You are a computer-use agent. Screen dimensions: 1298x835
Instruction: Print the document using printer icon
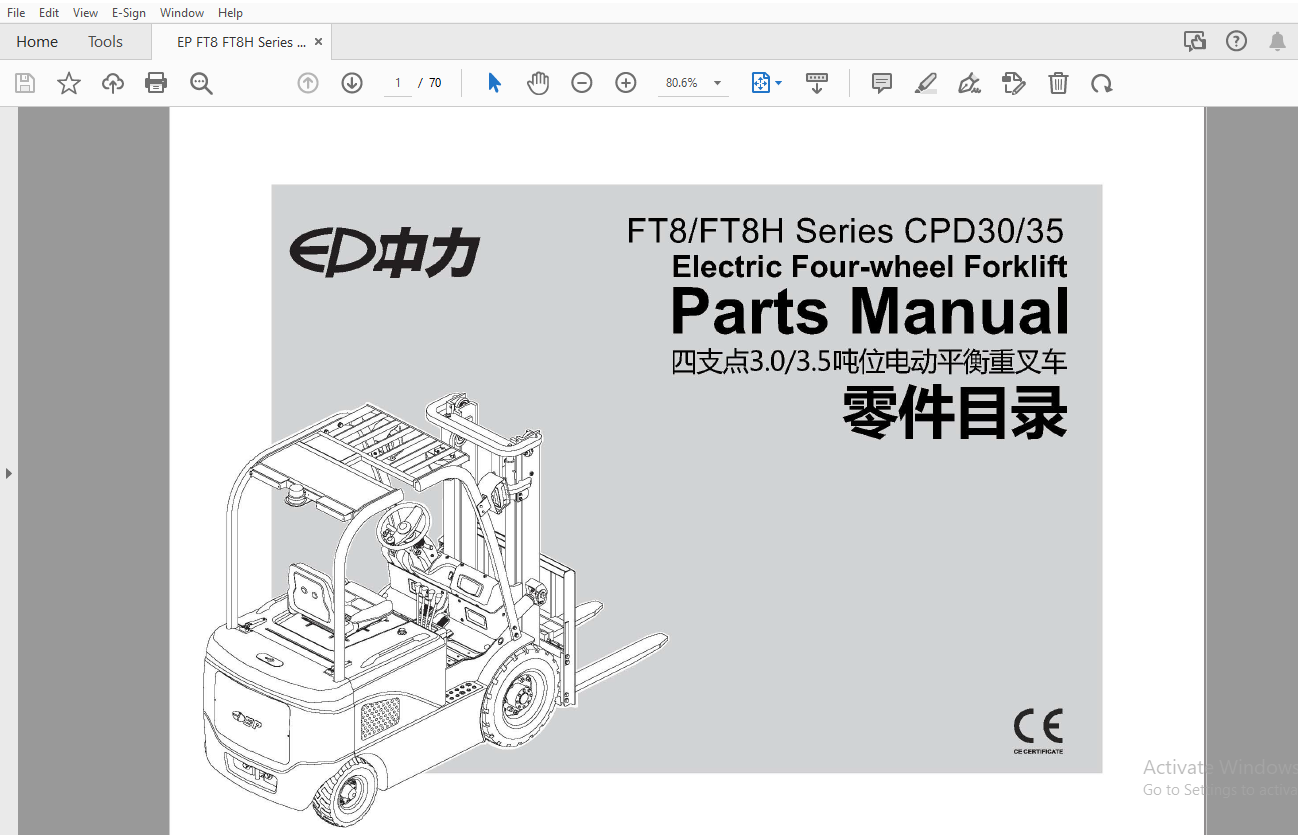(x=157, y=83)
